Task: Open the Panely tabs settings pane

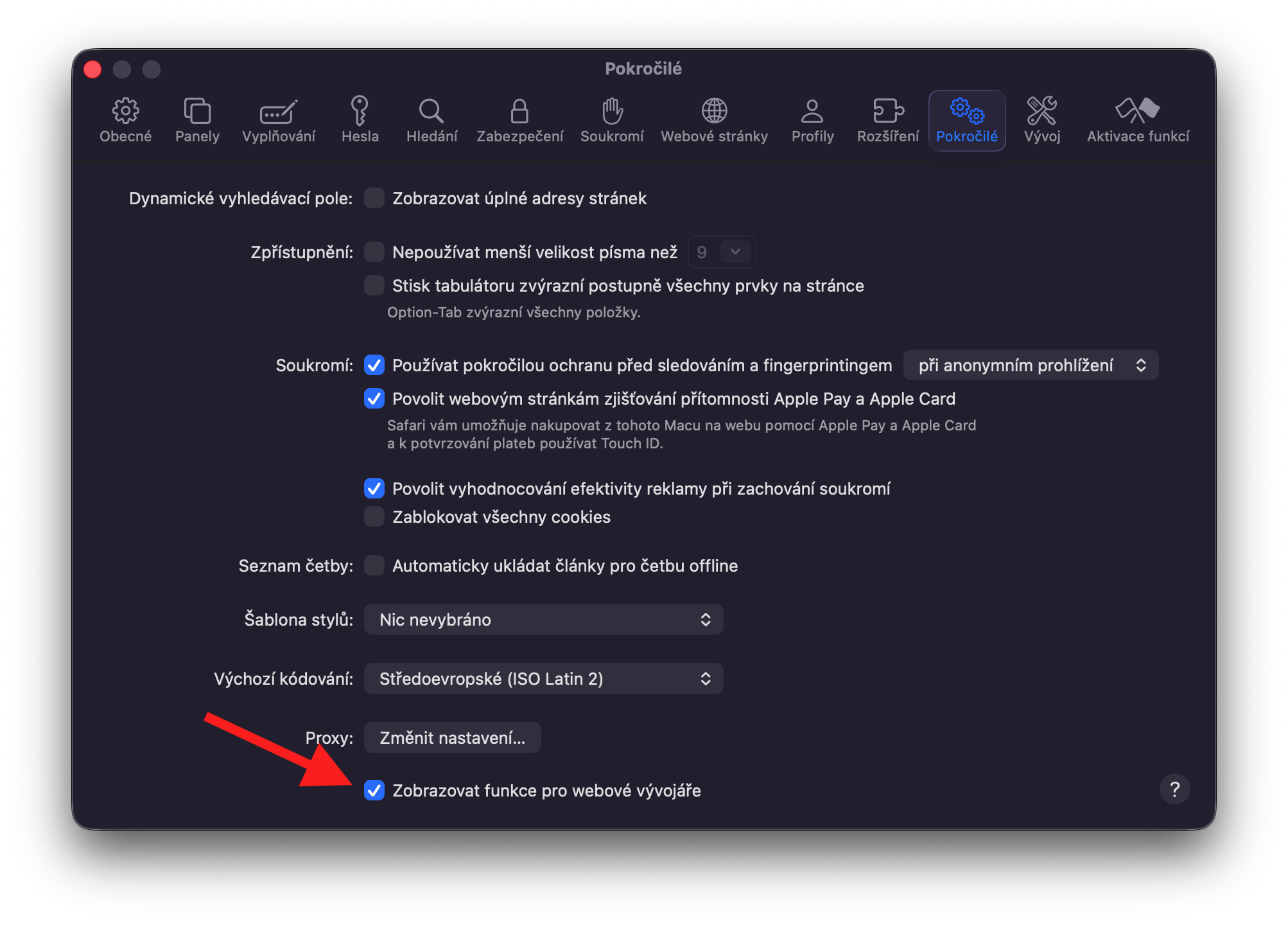Action: pos(197,120)
